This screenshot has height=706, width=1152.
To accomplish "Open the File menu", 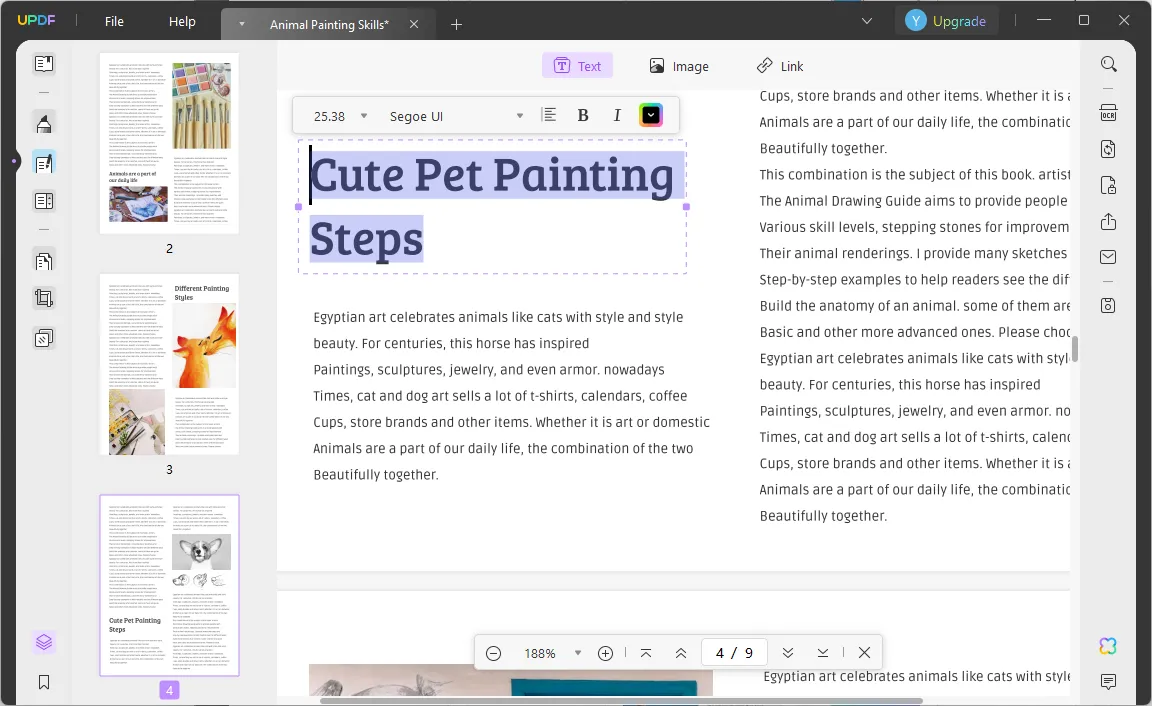I will [x=113, y=20].
